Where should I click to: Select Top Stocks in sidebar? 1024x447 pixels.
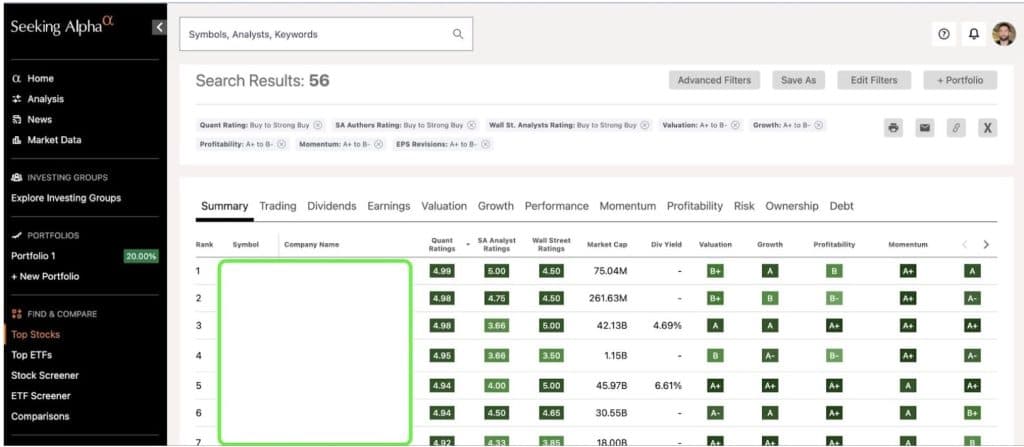click(x=35, y=335)
